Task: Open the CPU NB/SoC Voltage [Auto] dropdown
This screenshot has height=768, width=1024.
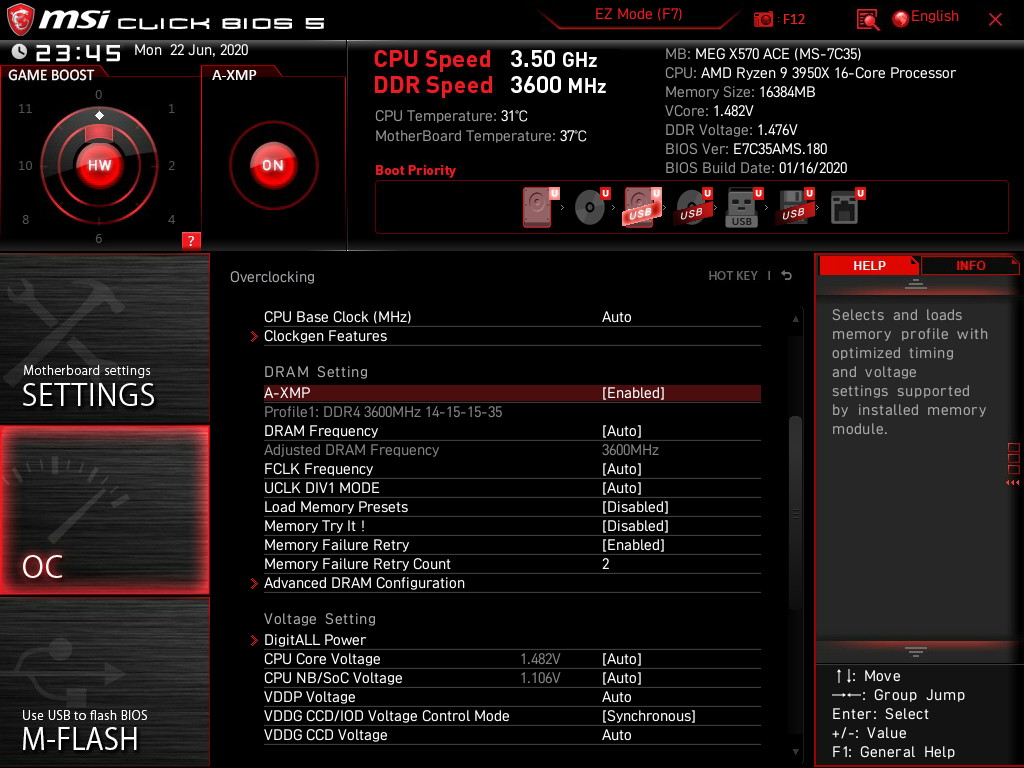Action: point(512,677)
